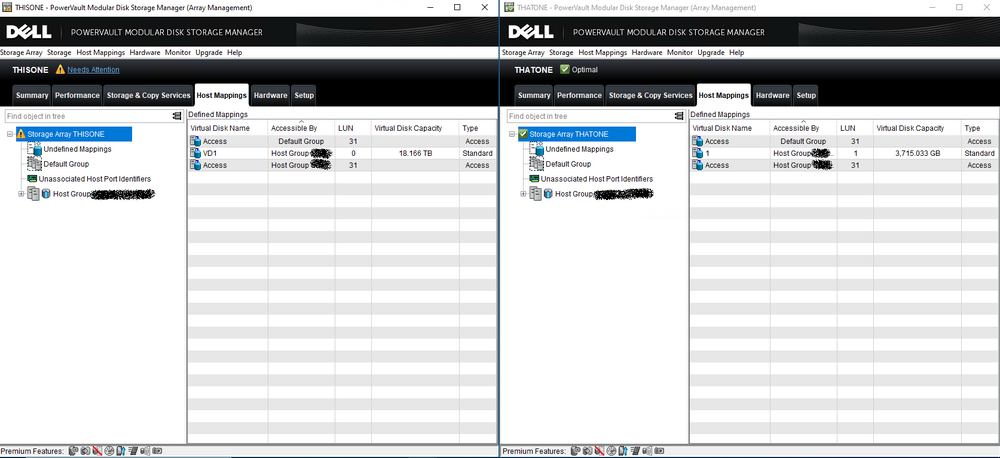The image size is (1000, 458).
Task: Switch to the Hardware tab in THISONE
Action: pyautogui.click(x=270, y=95)
